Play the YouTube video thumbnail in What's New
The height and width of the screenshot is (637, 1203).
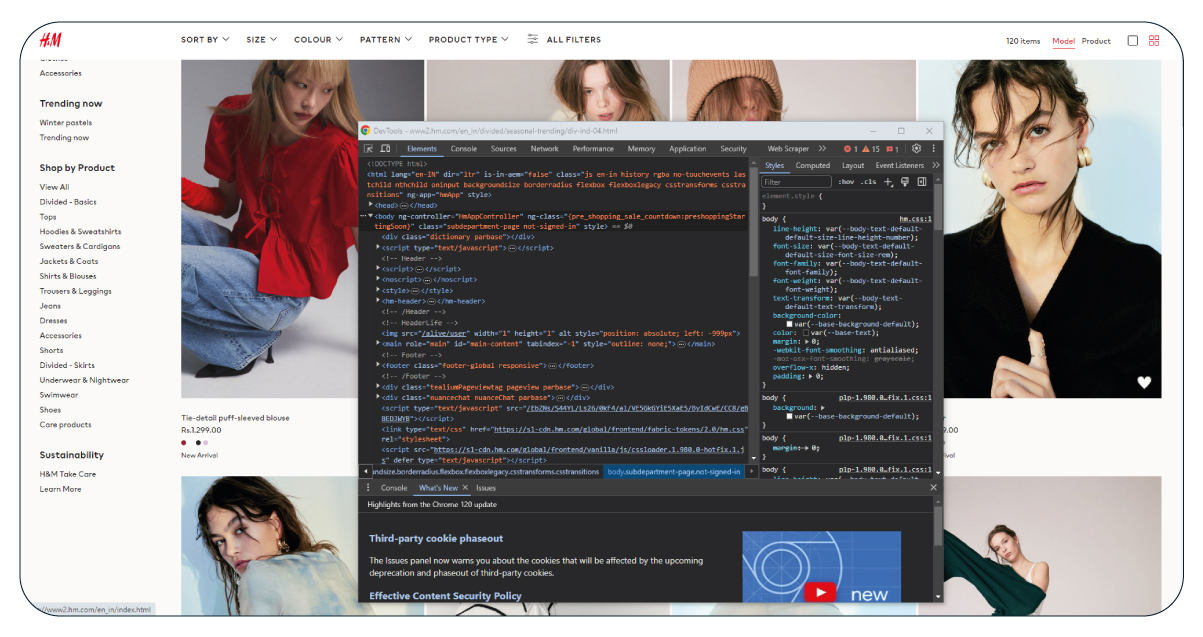tap(821, 592)
